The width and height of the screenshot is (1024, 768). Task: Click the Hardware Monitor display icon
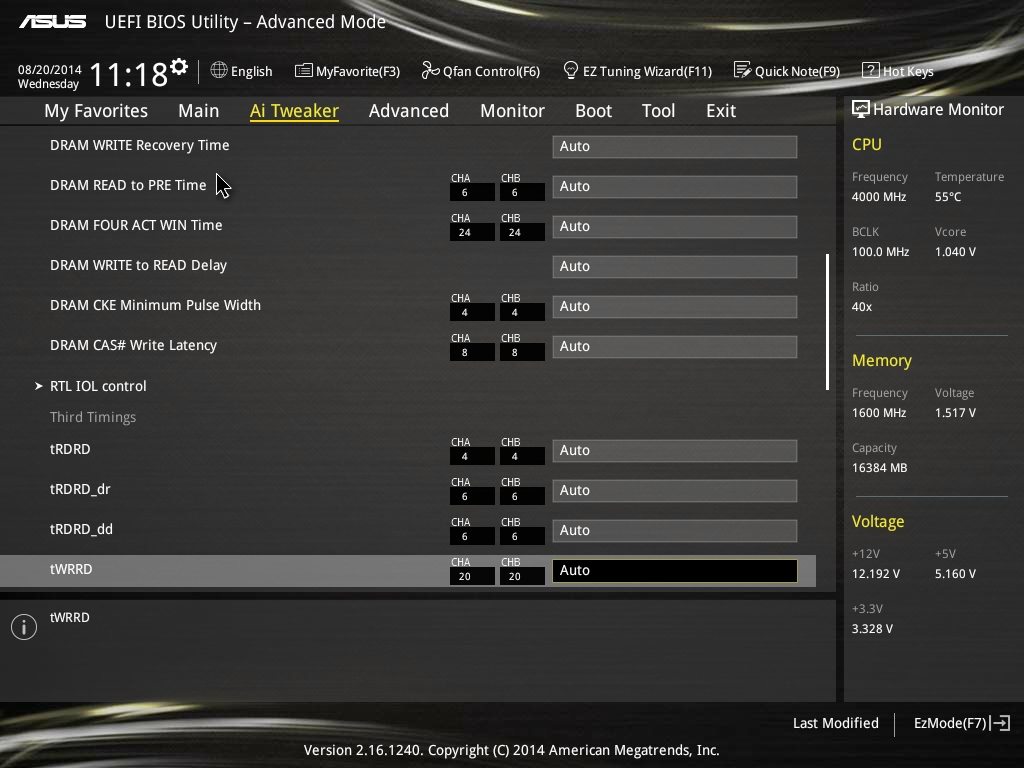click(861, 109)
